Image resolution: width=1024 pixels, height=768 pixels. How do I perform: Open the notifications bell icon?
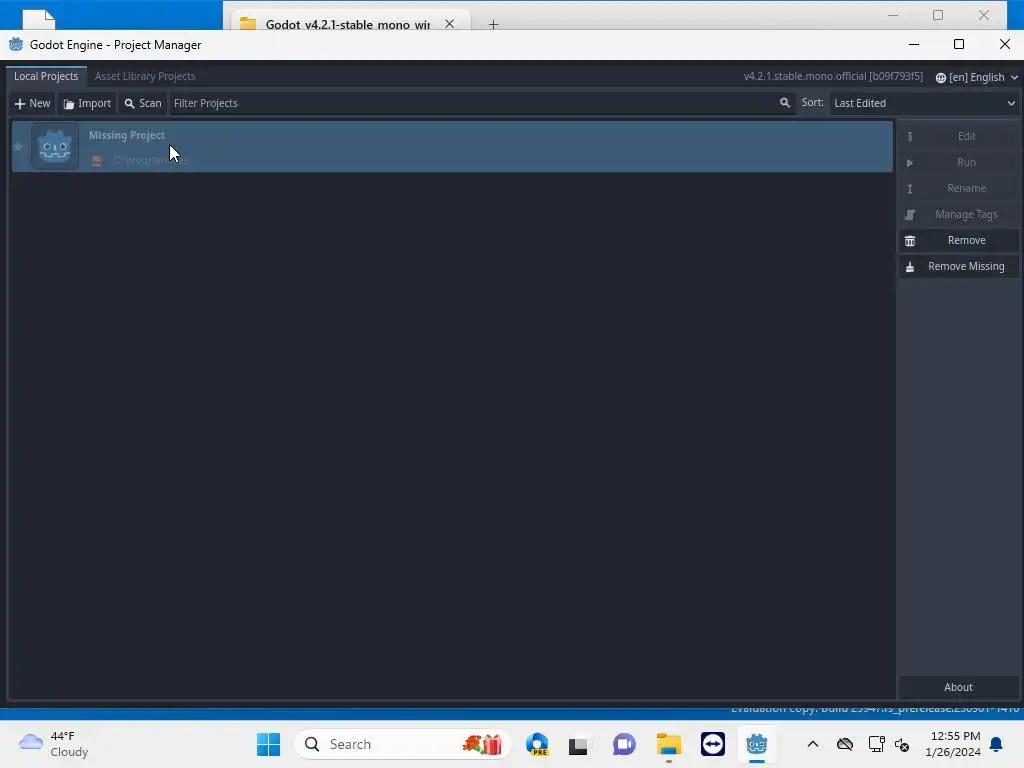click(x=996, y=744)
